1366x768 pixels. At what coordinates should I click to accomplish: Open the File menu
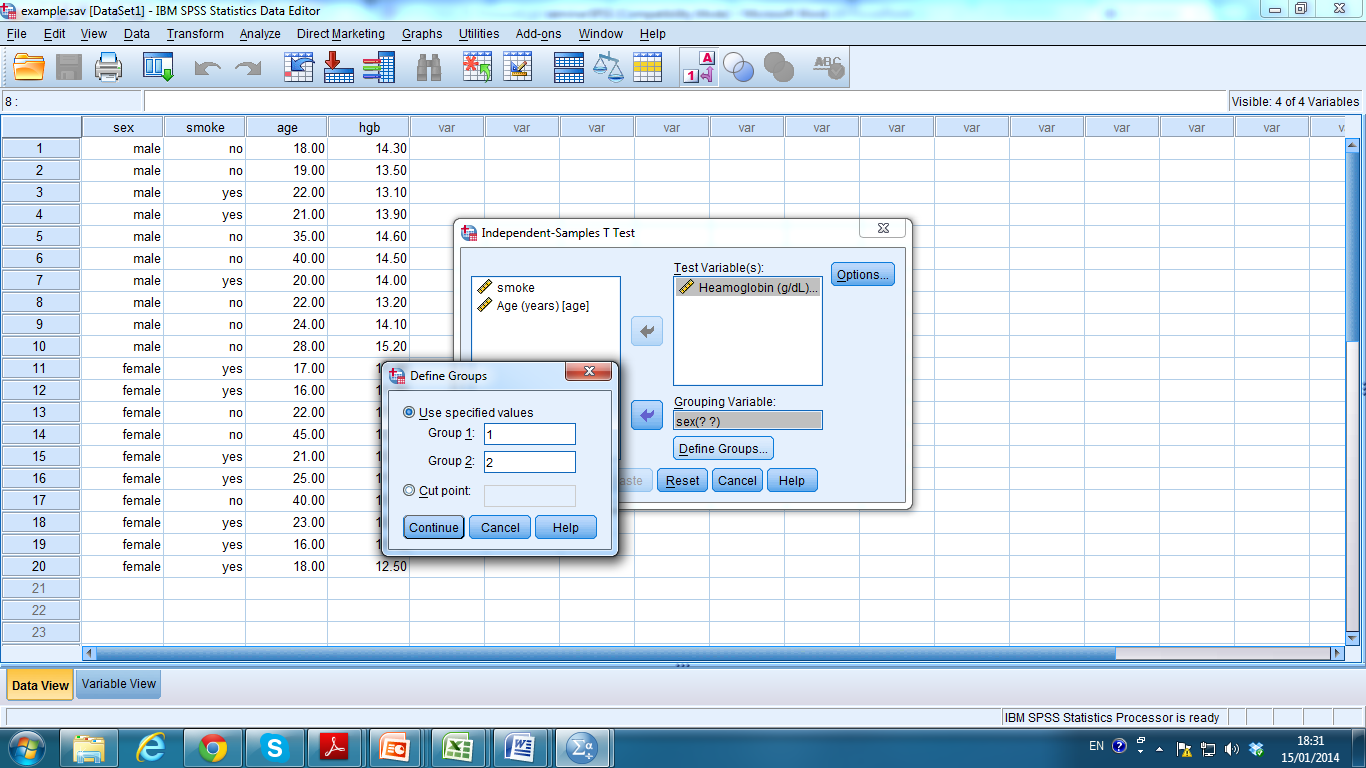coord(16,33)
